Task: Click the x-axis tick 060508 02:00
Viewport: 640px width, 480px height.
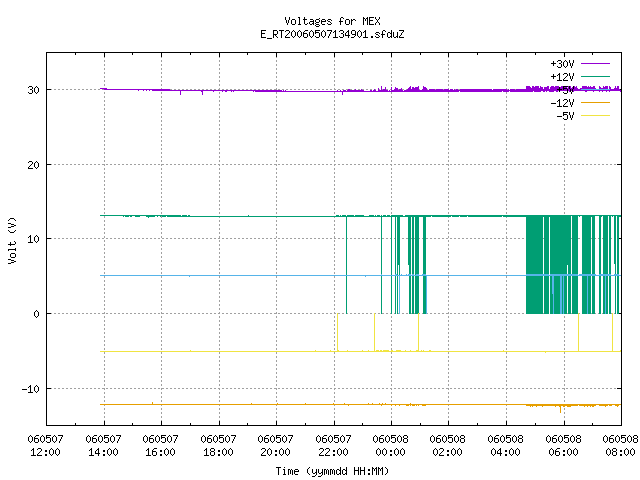Action: [x=448, y=445]
